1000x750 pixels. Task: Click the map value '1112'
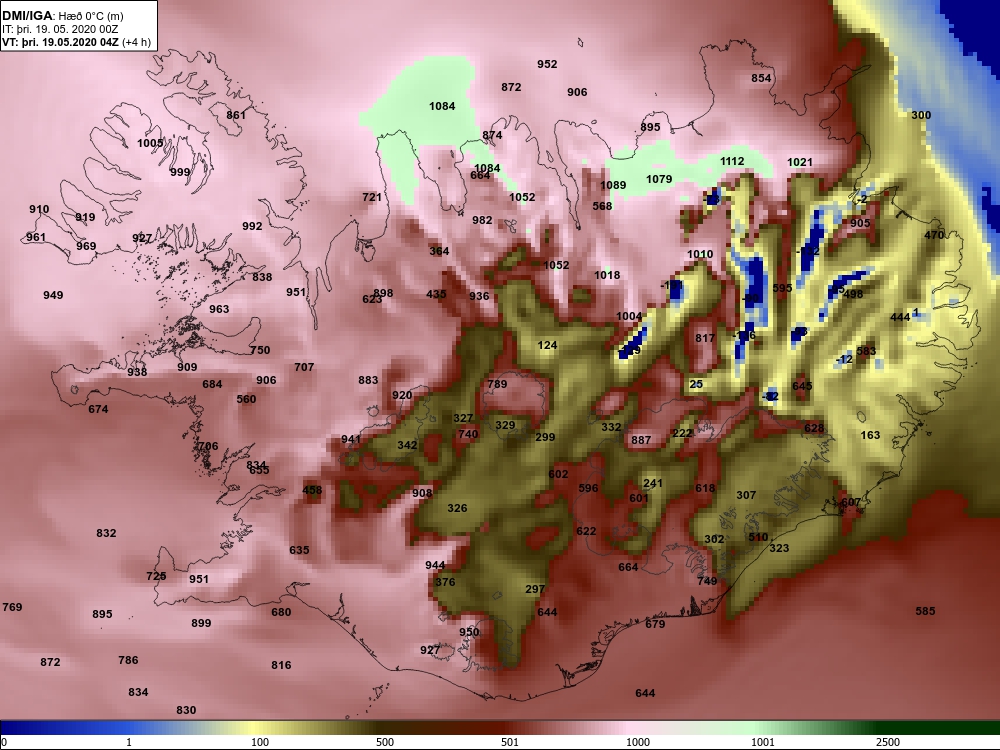pos(732,161)
